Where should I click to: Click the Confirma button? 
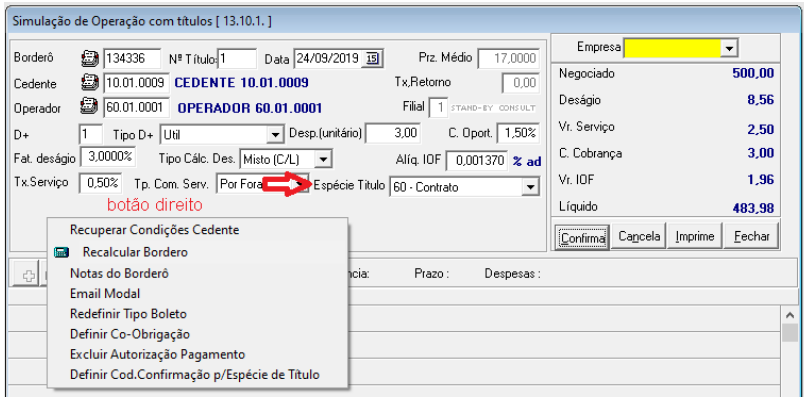click(x=582, y=236)
